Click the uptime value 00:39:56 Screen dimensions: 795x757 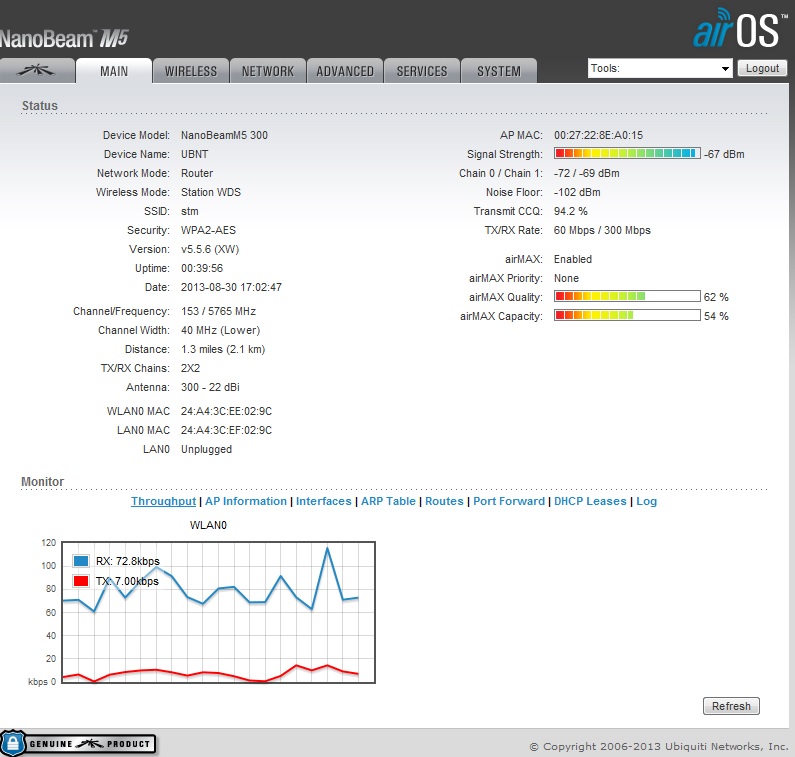click(202, 268)
